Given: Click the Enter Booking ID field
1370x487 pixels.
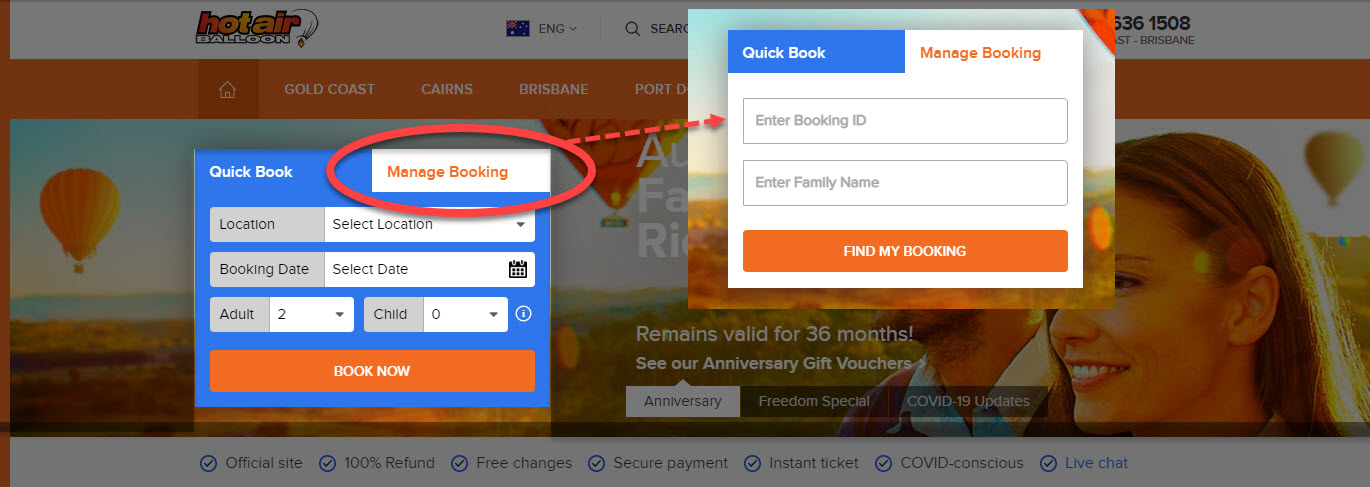Looking at the screenshot, I should click(905, 121).
